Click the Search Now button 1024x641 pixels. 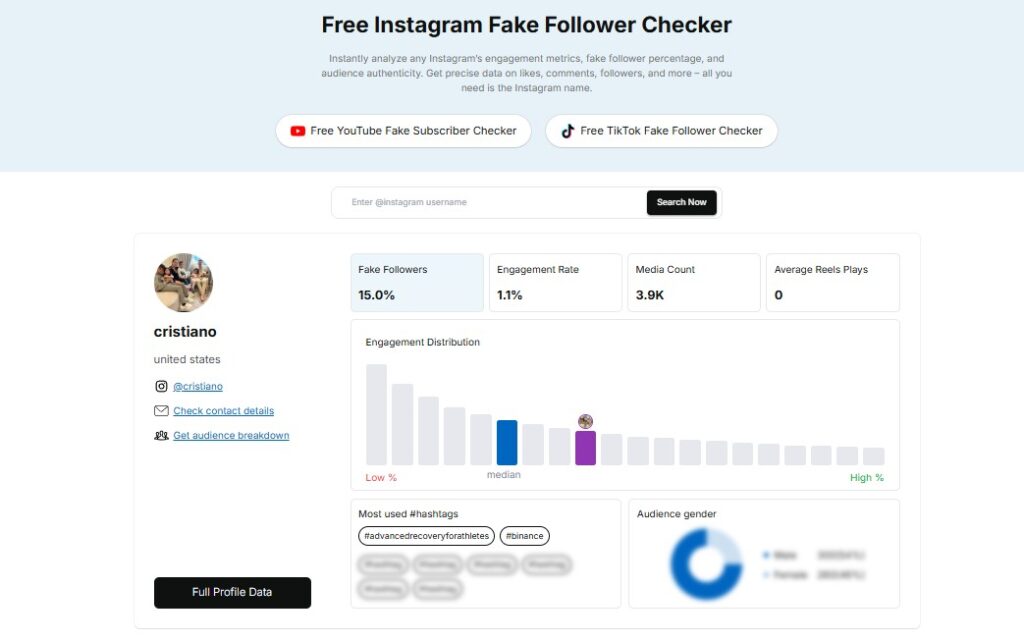(682, 202)
